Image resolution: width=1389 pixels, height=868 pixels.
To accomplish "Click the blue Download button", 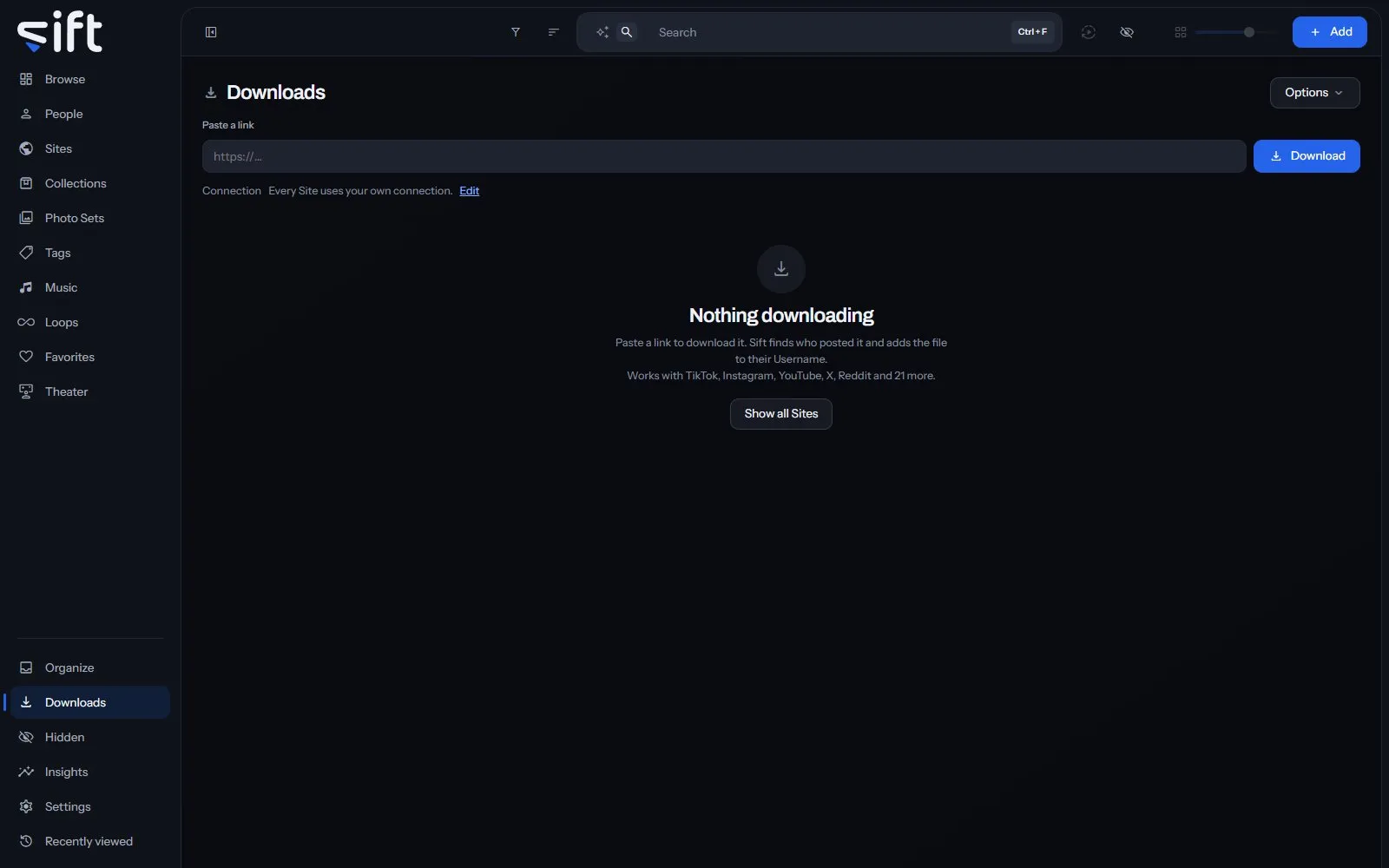I will [x=1307, y=156].
